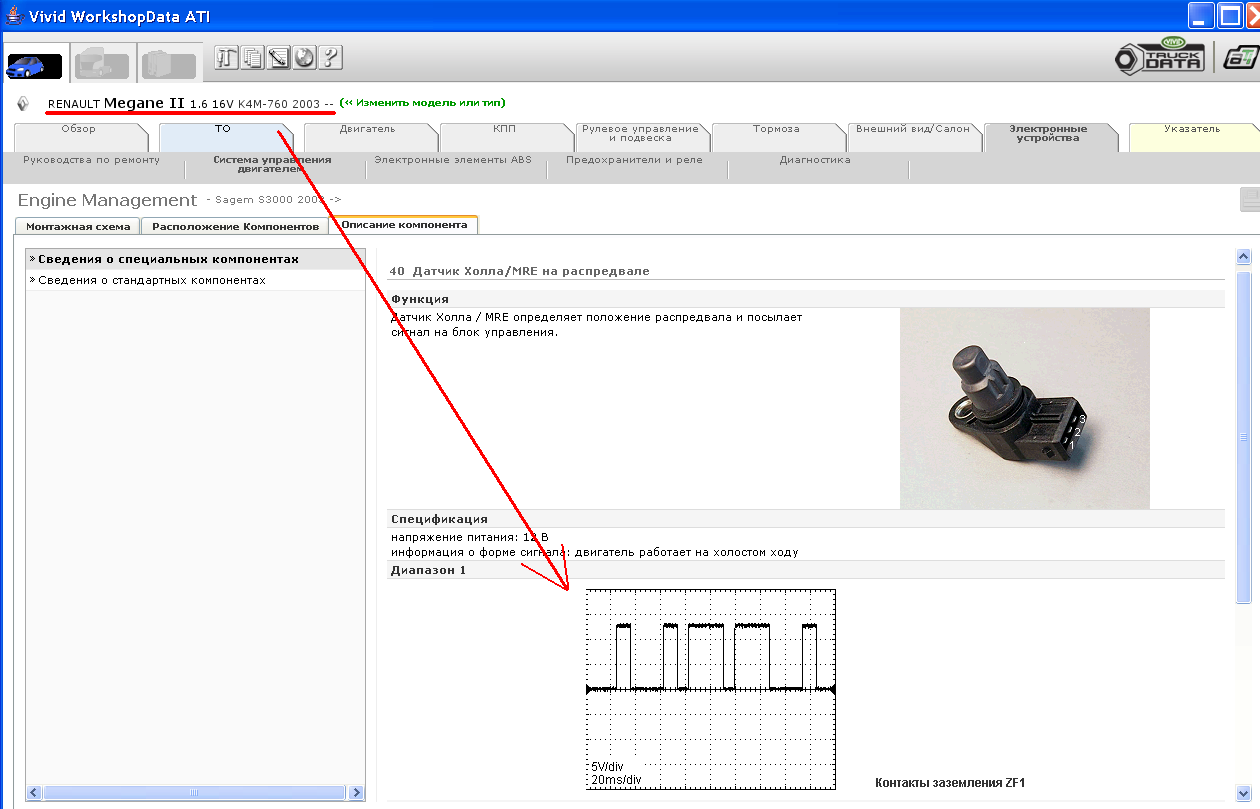
Task: Expand Сведения о стандартных компонентах
Action: [x=152, y=281]
